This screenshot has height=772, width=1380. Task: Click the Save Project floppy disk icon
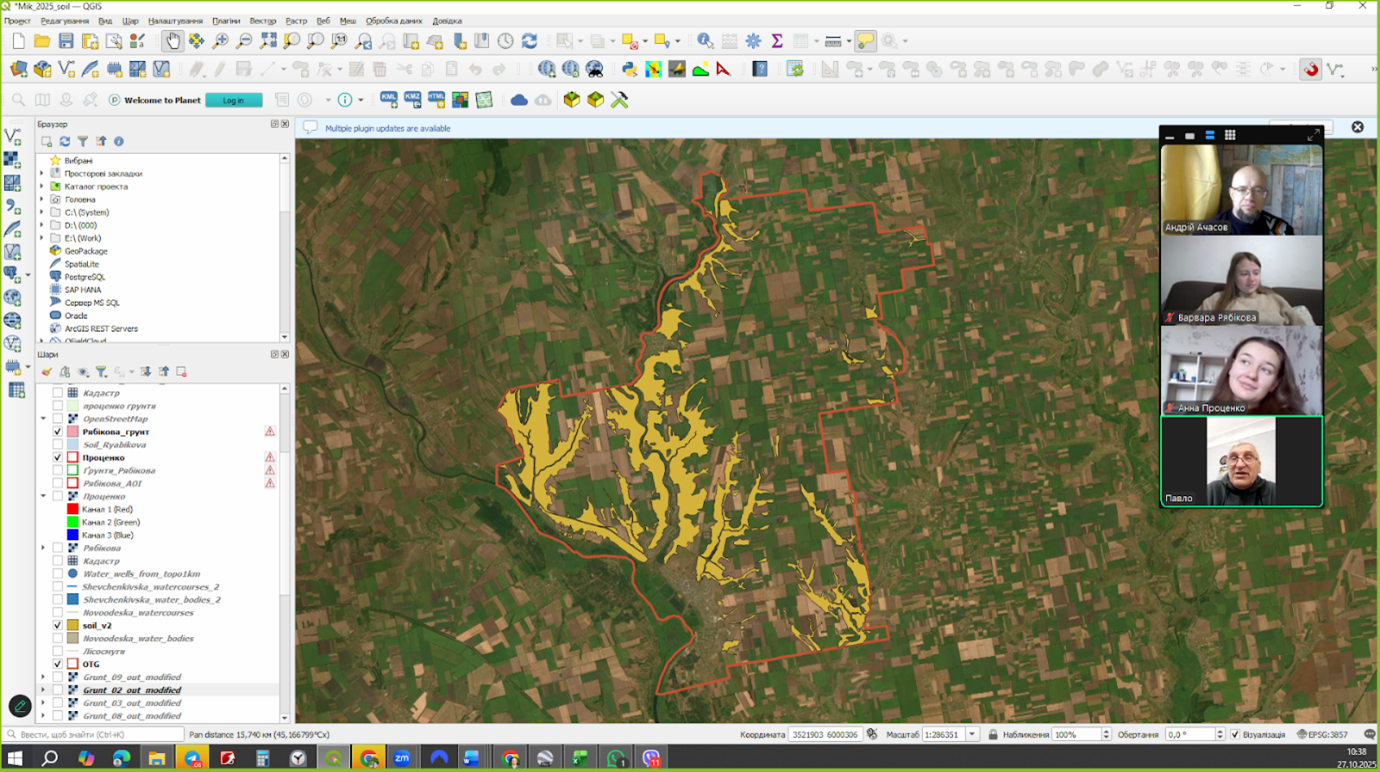[66, 41]
